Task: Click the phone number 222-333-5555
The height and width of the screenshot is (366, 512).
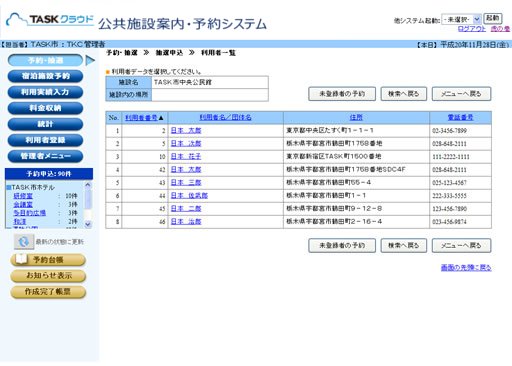Action: (x=449, y=196)
